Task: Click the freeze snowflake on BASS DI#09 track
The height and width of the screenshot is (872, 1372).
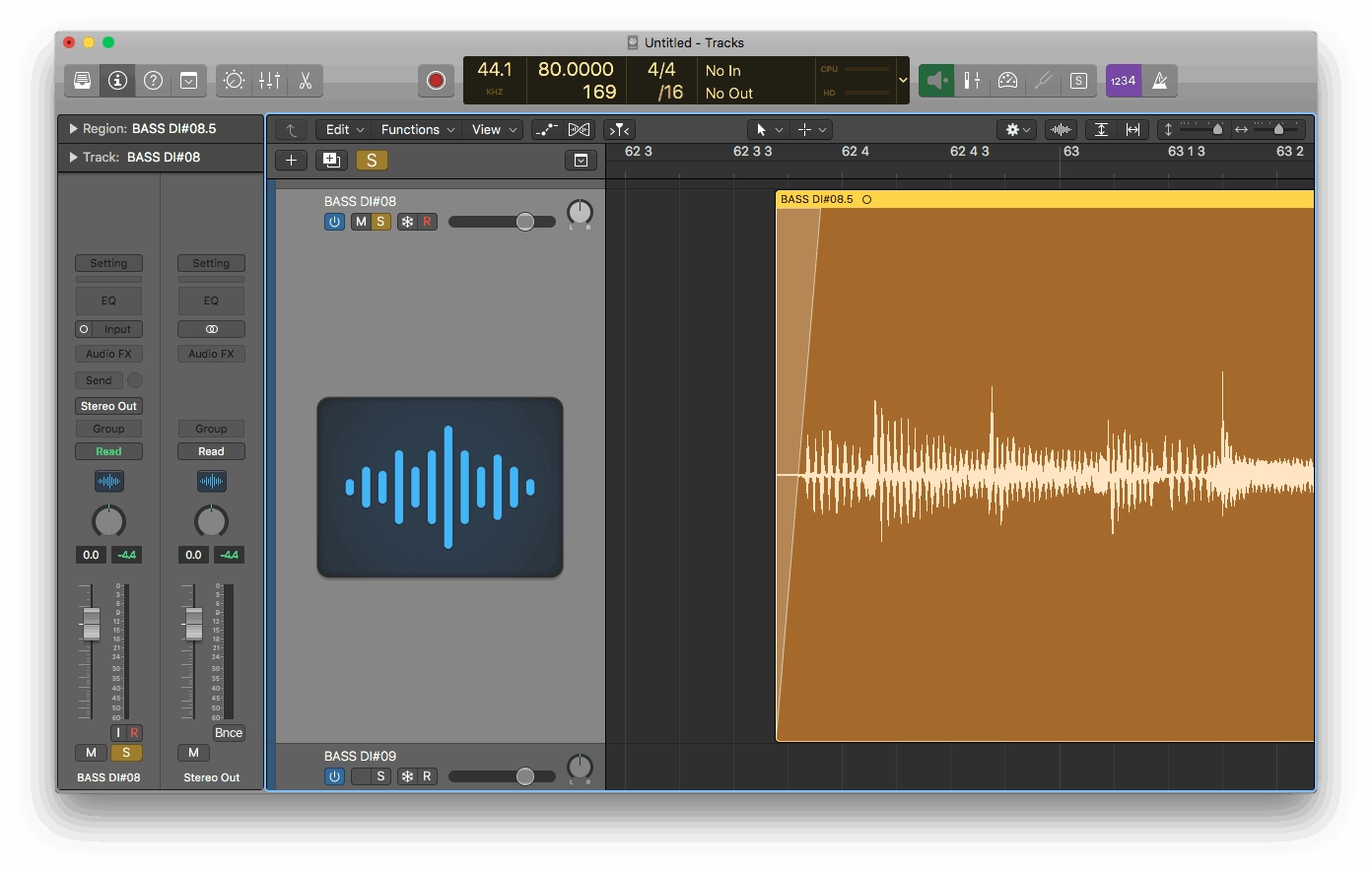Action: (x=407, y=776)
